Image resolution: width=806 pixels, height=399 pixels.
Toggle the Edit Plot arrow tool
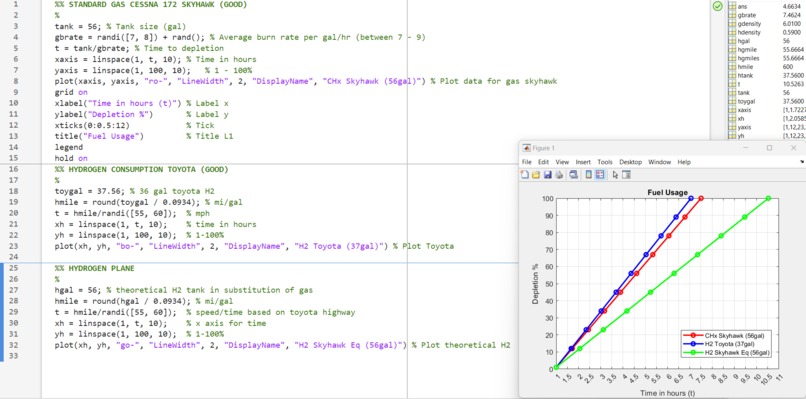[x=615, y=175]
